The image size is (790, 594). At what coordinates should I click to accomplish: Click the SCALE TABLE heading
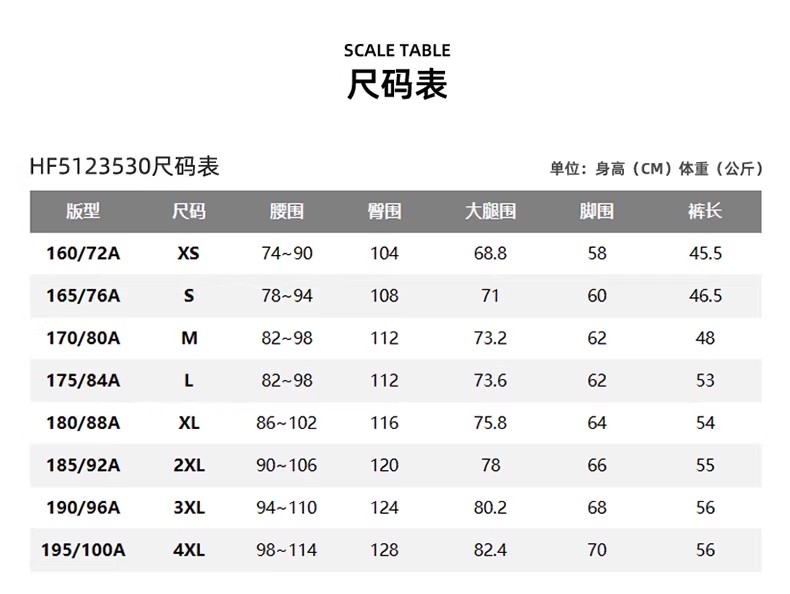coord(397,51)
